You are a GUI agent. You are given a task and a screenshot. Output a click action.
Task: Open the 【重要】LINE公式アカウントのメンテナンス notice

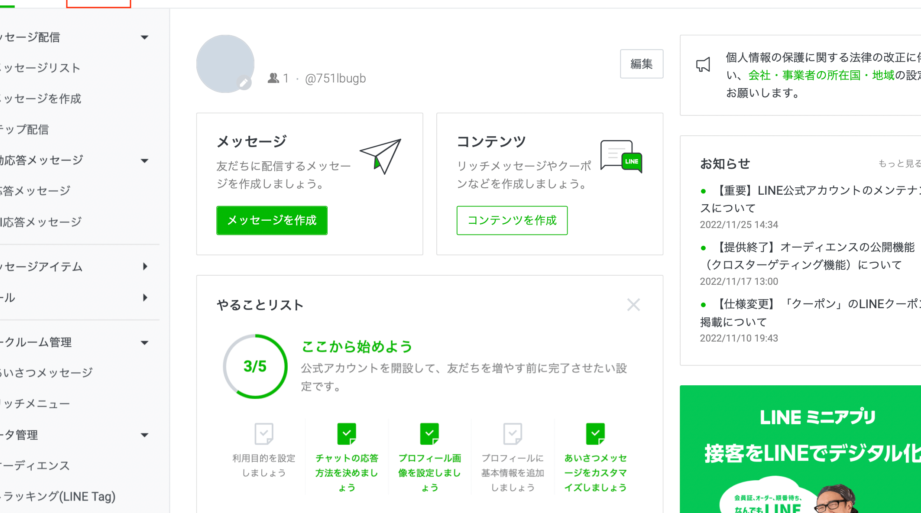click(x=811, y=199)
